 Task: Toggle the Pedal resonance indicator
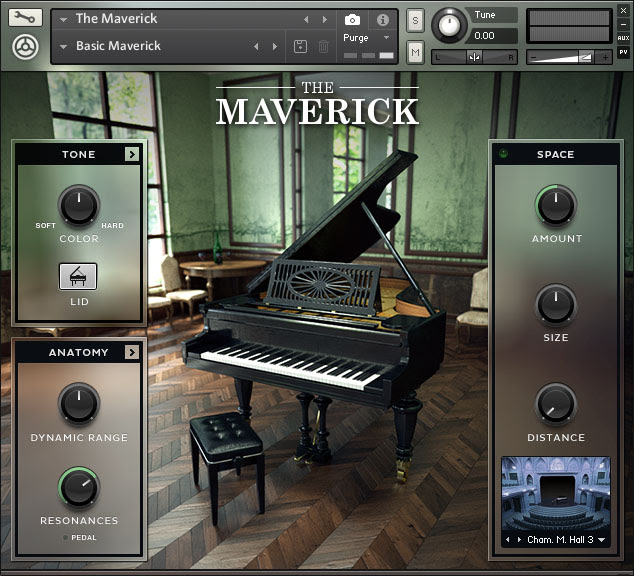[x=66, y=538]
